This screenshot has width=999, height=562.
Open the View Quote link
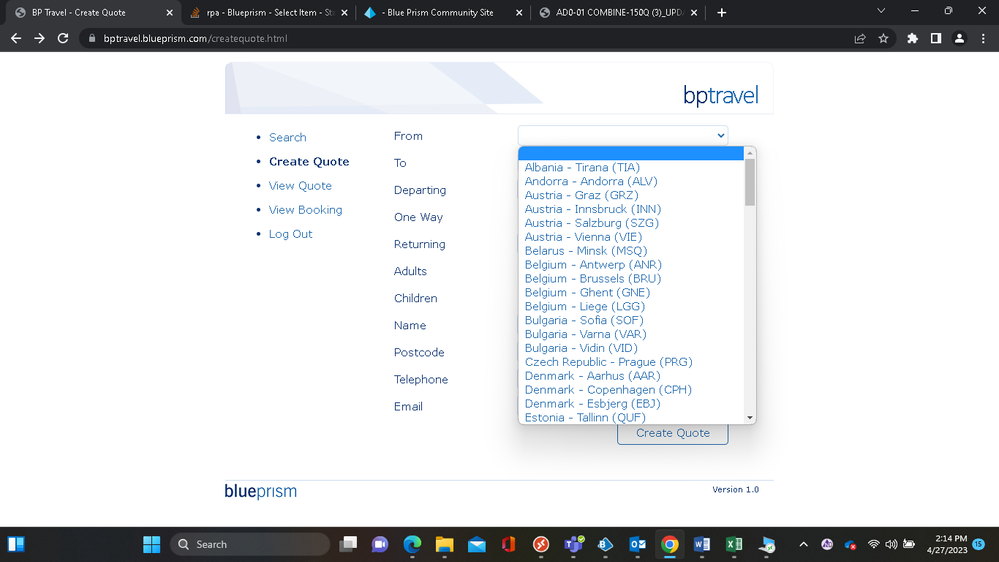click(300, 185)
